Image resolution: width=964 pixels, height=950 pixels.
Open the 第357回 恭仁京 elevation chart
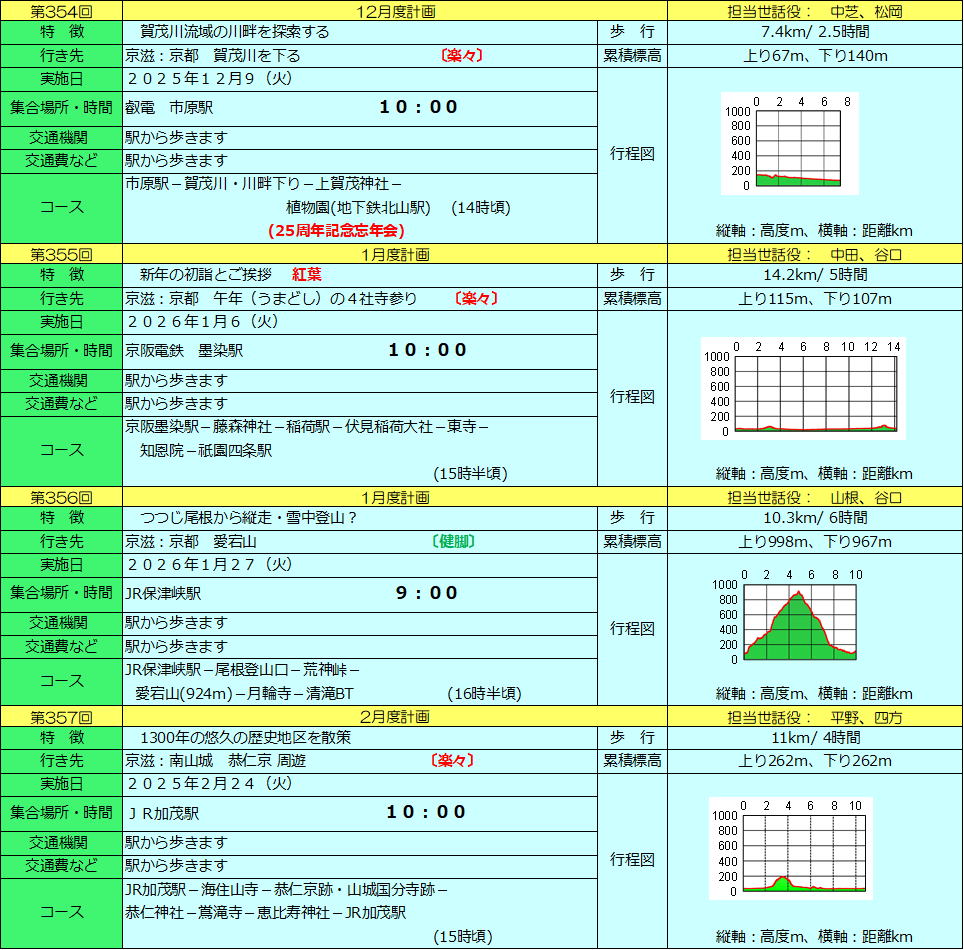tap(790, 848)
